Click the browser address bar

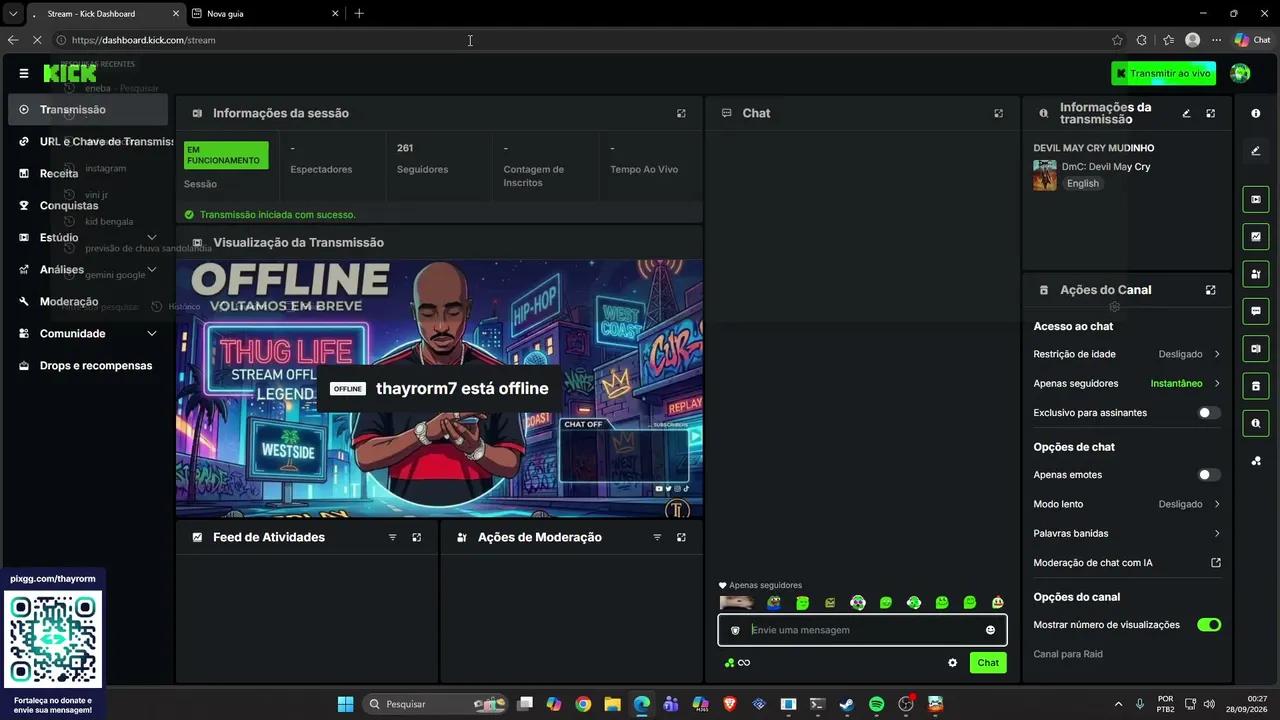(x=580, y=40)
